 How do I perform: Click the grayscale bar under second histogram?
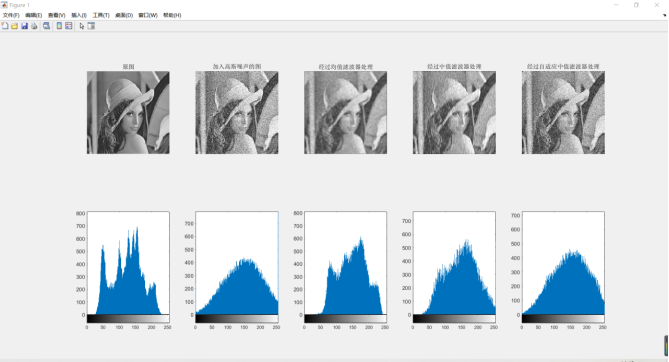click(x=237, y=318)
